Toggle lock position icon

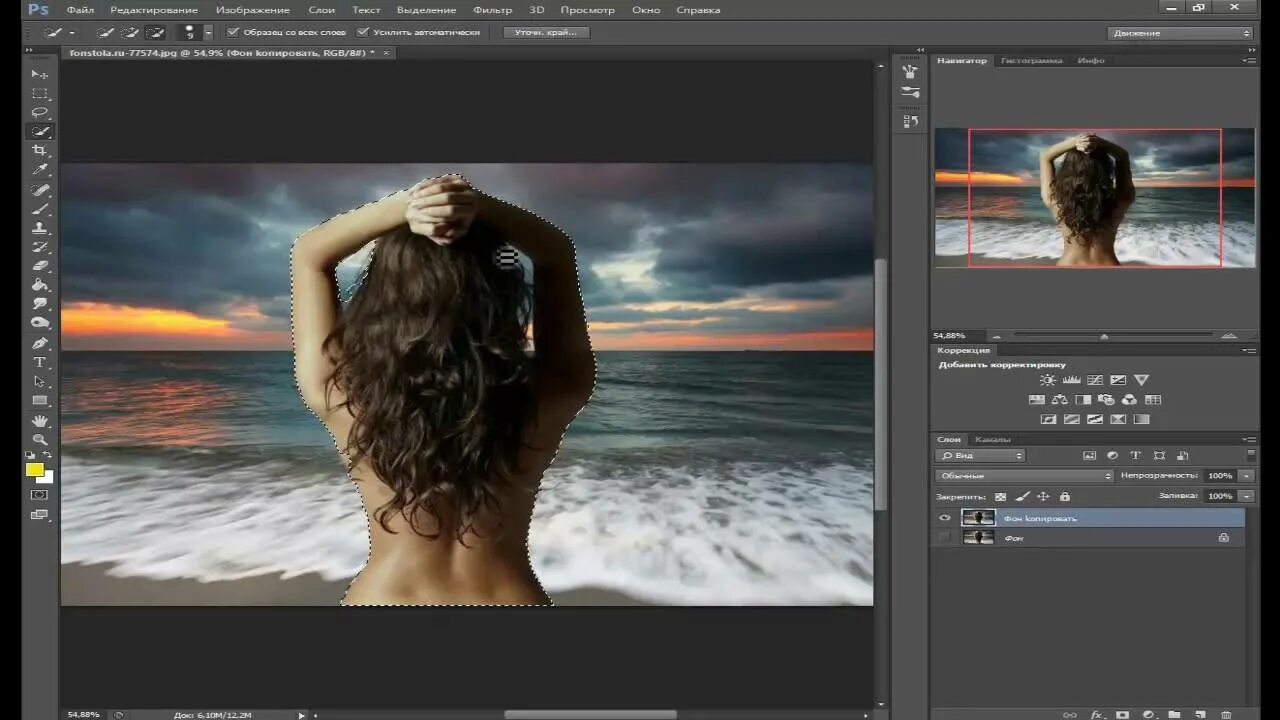tap(1043, 496)
